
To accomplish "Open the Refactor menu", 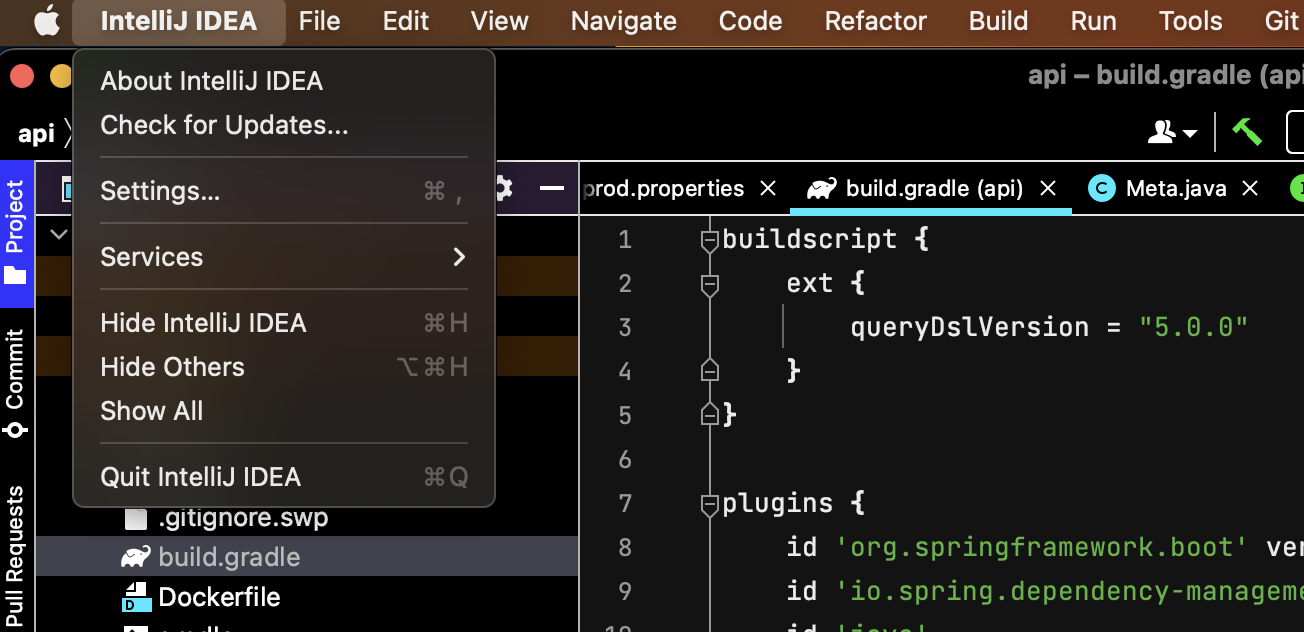I will (876, 21).
